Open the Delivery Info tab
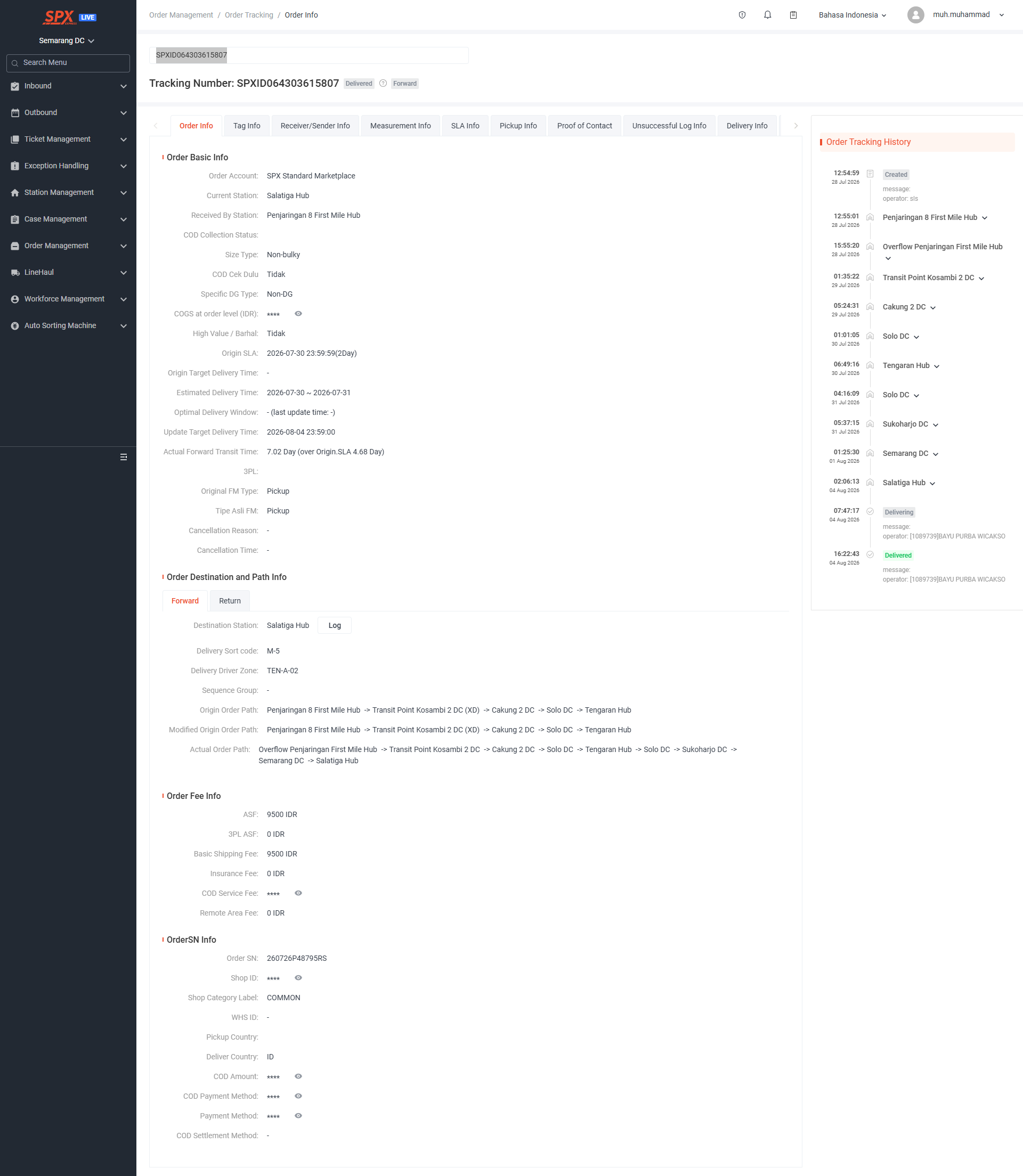Viewport: 1023px width, 1176px height. [x=746, y=126]
